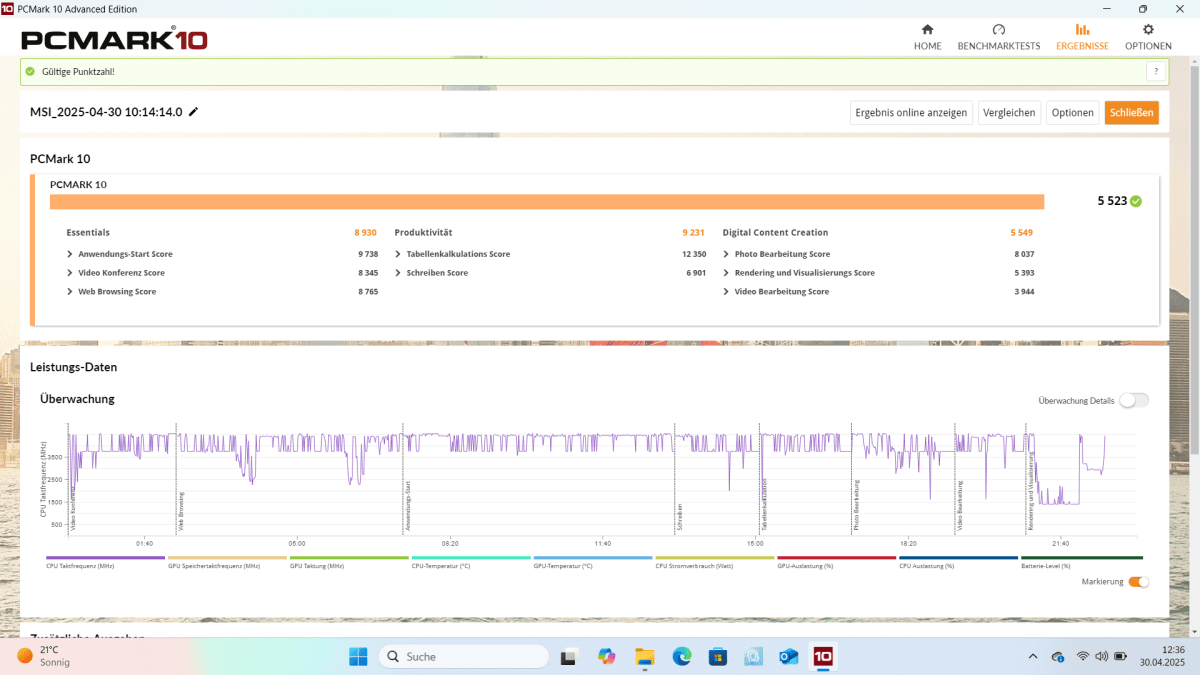Open the HOME tab

pos(927,37)
